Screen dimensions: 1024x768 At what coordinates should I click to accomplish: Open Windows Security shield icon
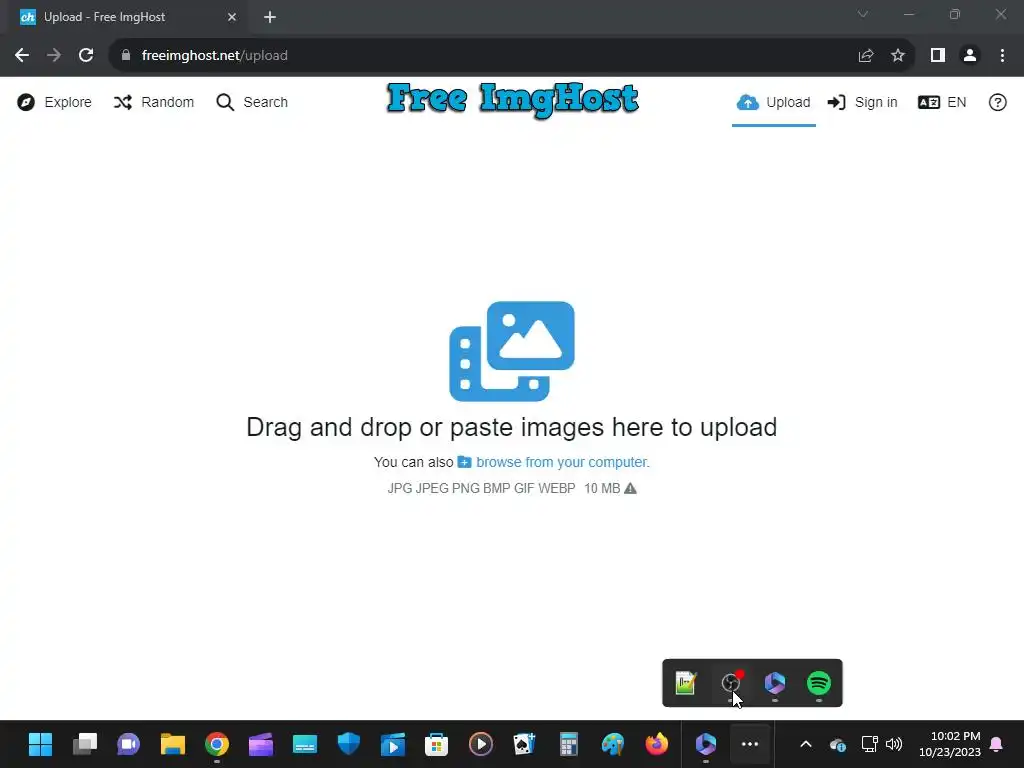pos(349,744)
